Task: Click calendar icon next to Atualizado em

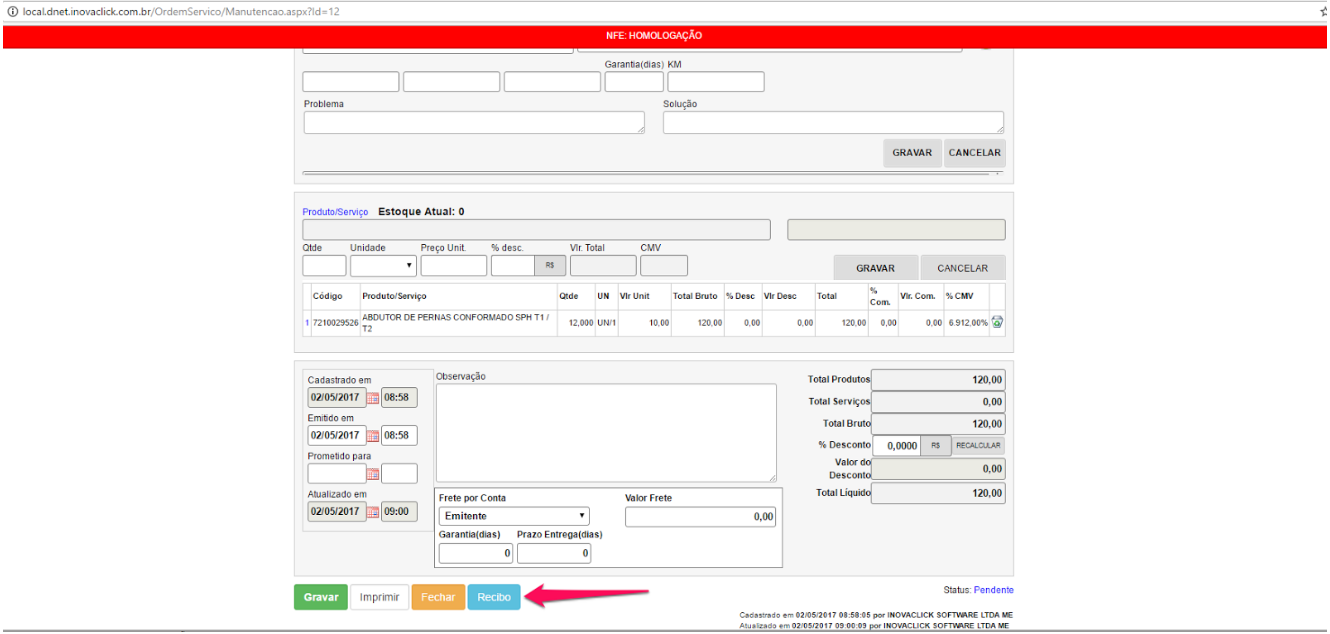Action: tap(373, 512)
